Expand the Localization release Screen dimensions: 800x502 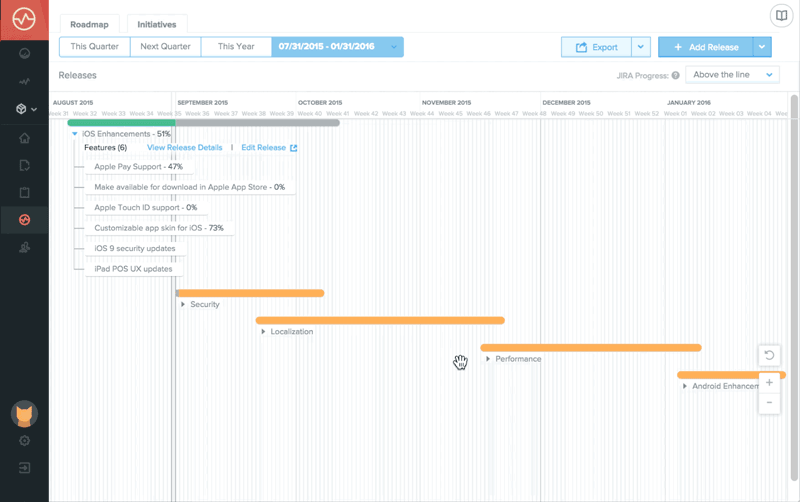pyautogui.click(x=263, y=332)
